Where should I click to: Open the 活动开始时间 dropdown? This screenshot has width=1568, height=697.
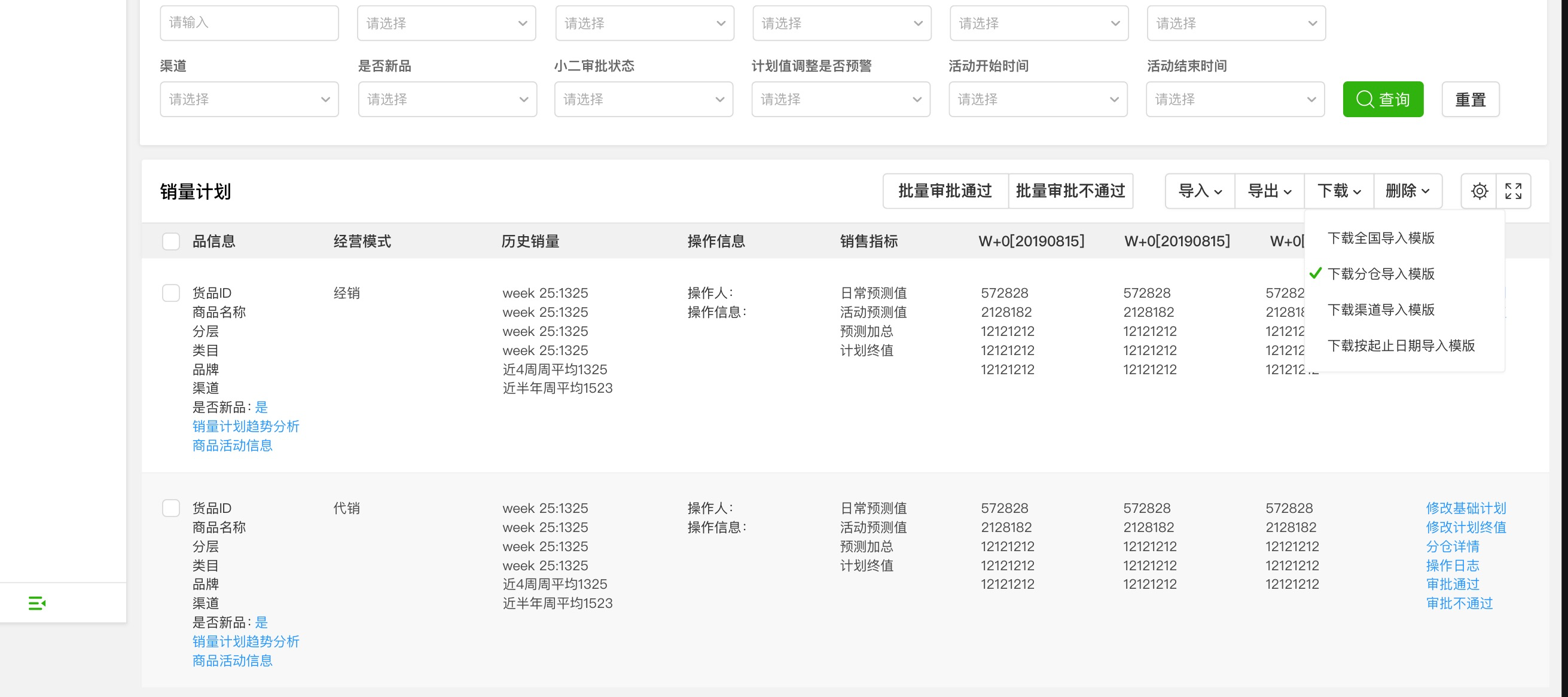pyautogui.click(x=1038, y=99)
